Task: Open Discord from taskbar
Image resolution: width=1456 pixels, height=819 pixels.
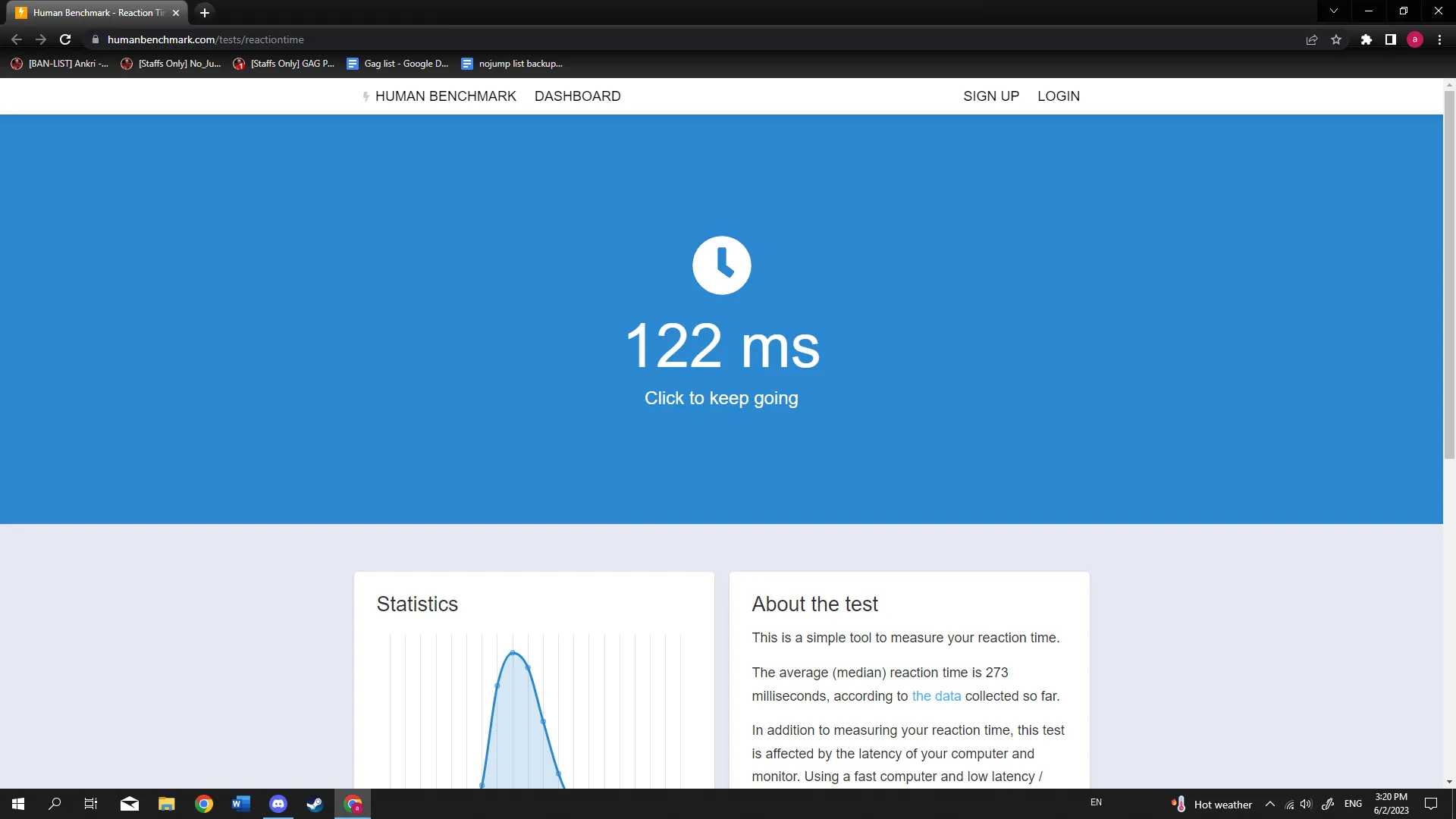Action: (x=278, y=804)
